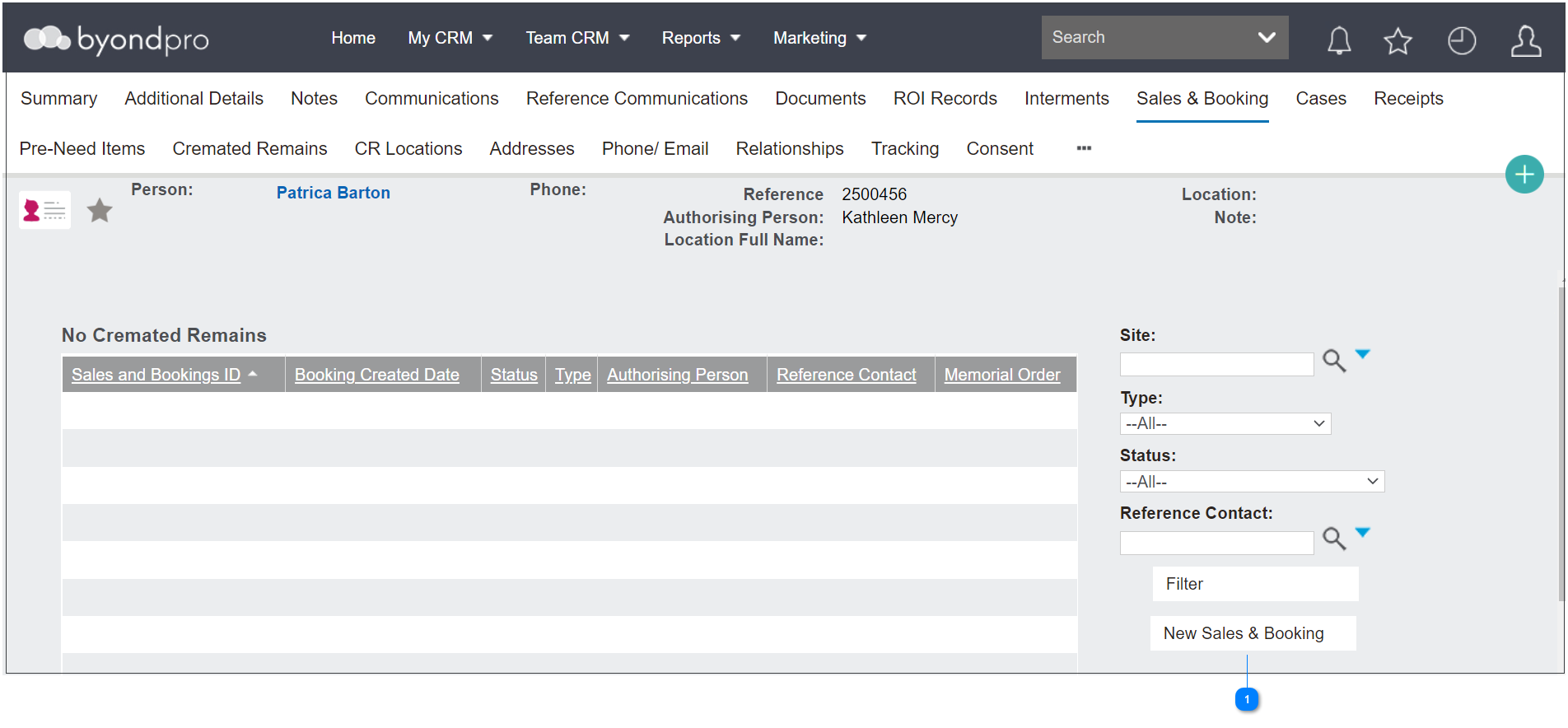The width and height of the screenshot is (1568, 728).
Task: Open the user profile icon
Action: click(x=1525, y=40)
